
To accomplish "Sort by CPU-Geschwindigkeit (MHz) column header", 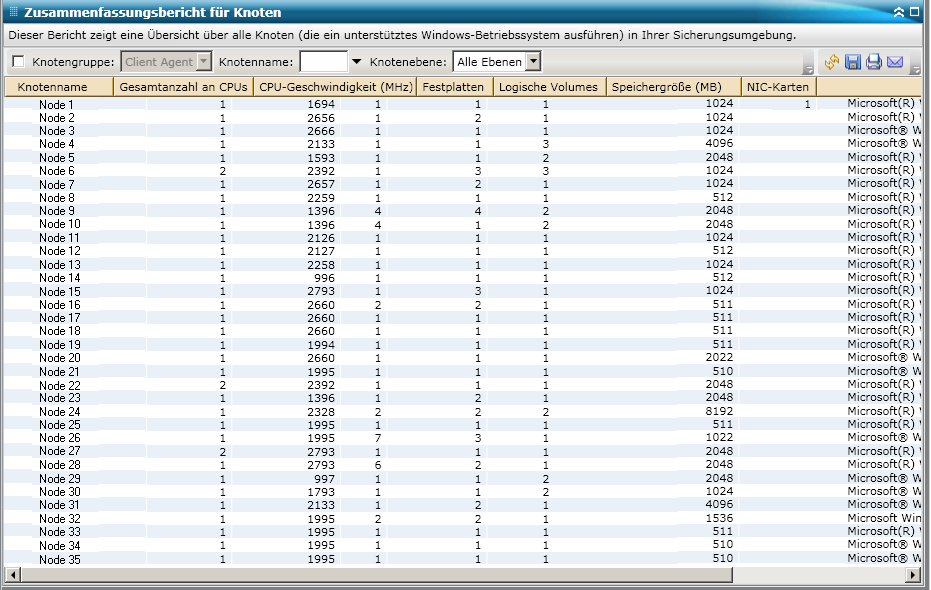I will click(335, 87).
